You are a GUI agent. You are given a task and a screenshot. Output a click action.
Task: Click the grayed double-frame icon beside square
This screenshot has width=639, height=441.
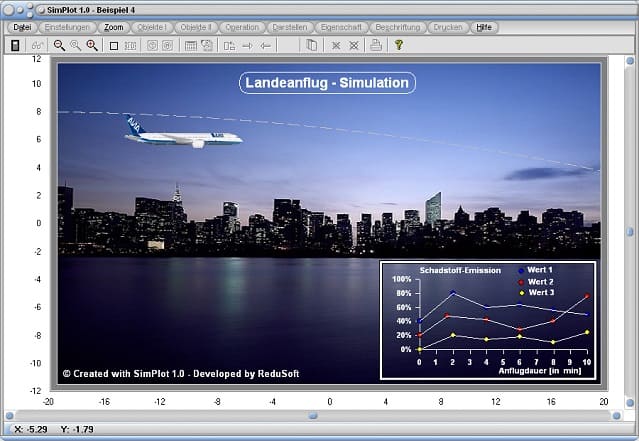(x=130, y=46)
